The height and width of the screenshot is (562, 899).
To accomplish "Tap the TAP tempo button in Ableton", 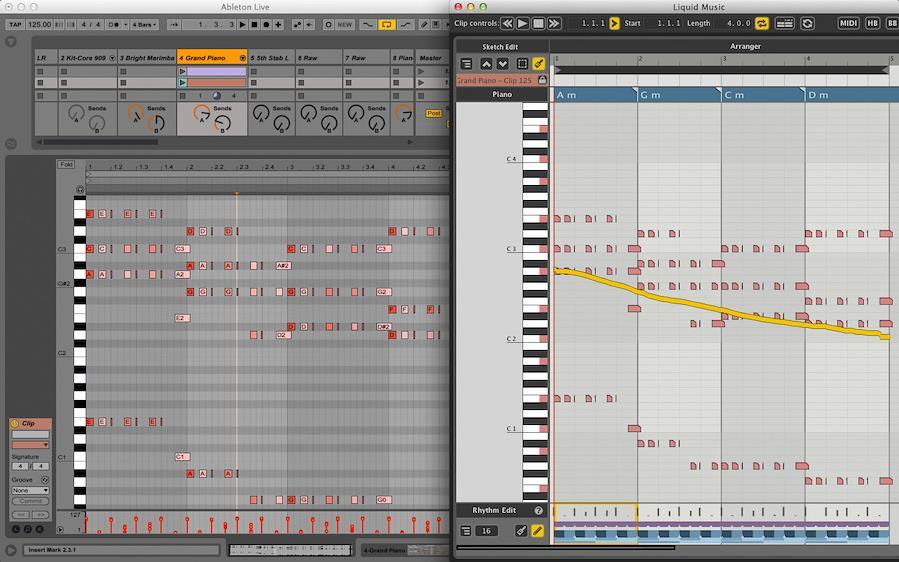I will (x=15, y=25).
